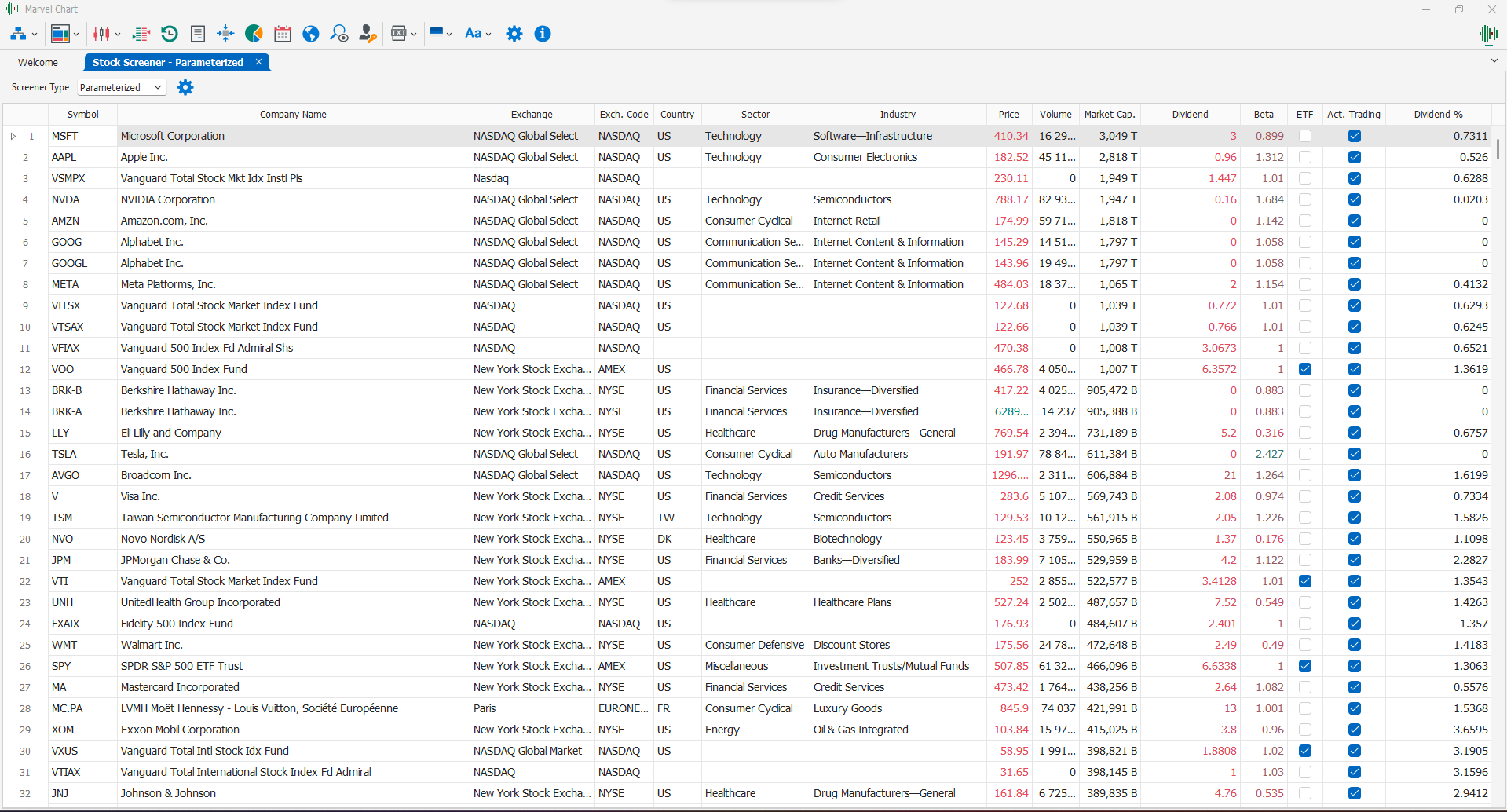Expand the MSFT row indicator arrow
The height and width of the screenshot is (812, 1507).
(13, 136)
